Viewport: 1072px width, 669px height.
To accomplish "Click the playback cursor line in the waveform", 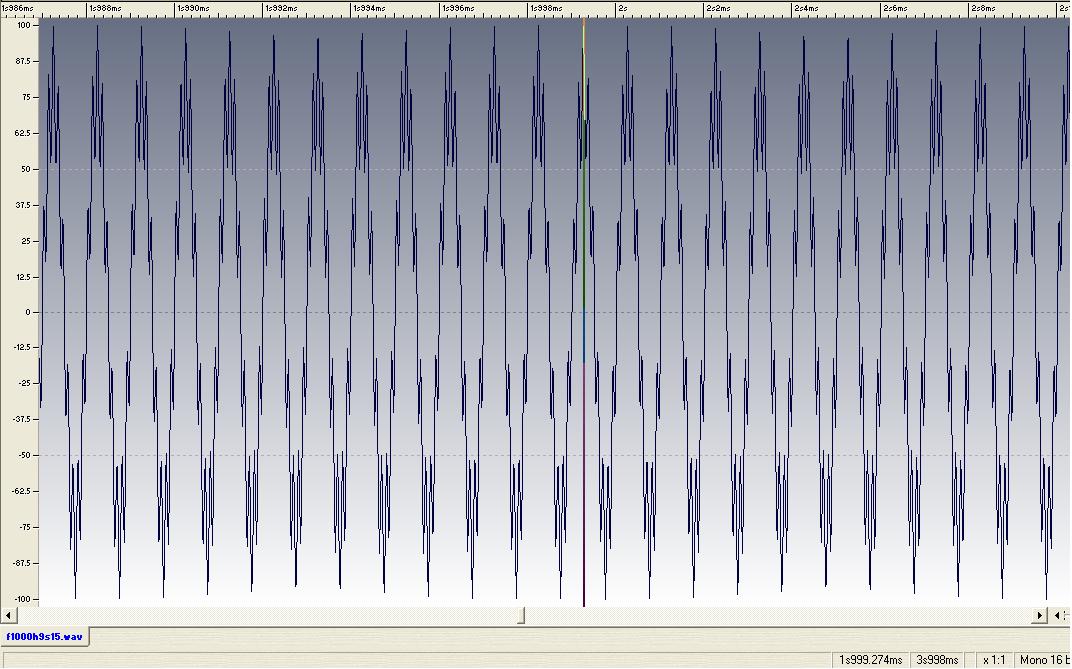I will click(584, 312).
